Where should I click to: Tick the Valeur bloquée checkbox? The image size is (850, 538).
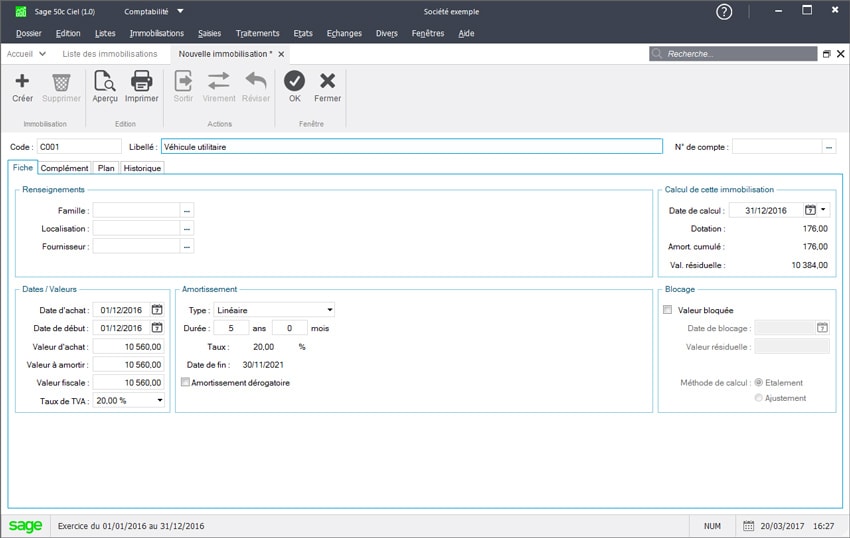pos(668,310)
